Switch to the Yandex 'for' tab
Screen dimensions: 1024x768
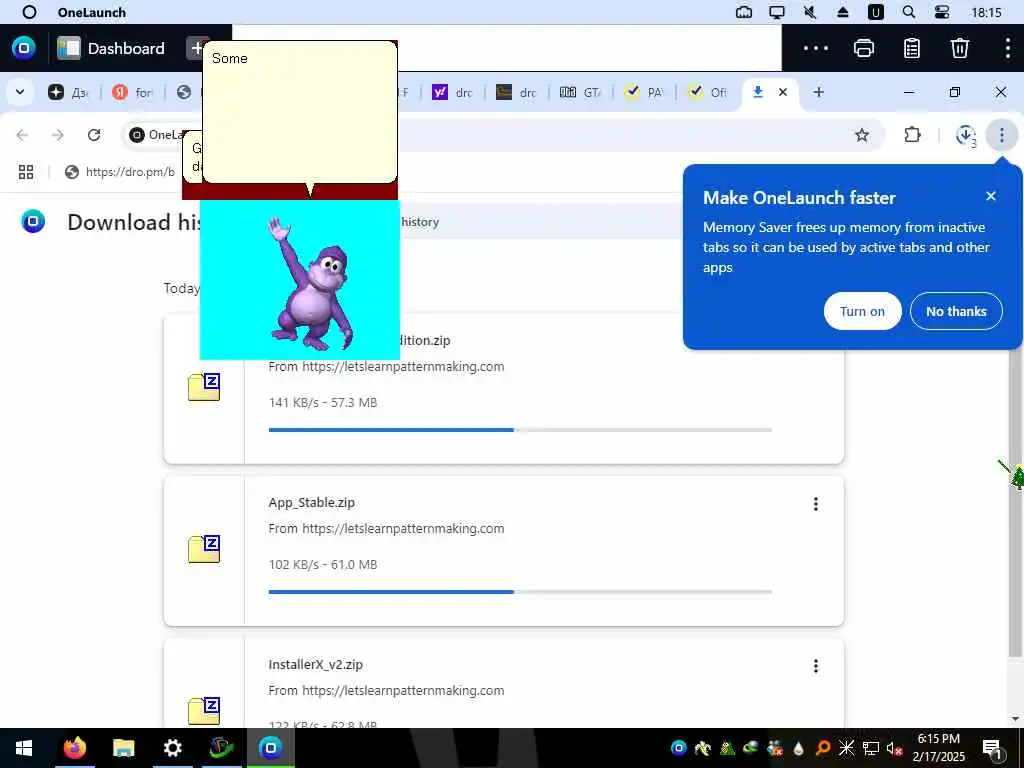point(133,93)
